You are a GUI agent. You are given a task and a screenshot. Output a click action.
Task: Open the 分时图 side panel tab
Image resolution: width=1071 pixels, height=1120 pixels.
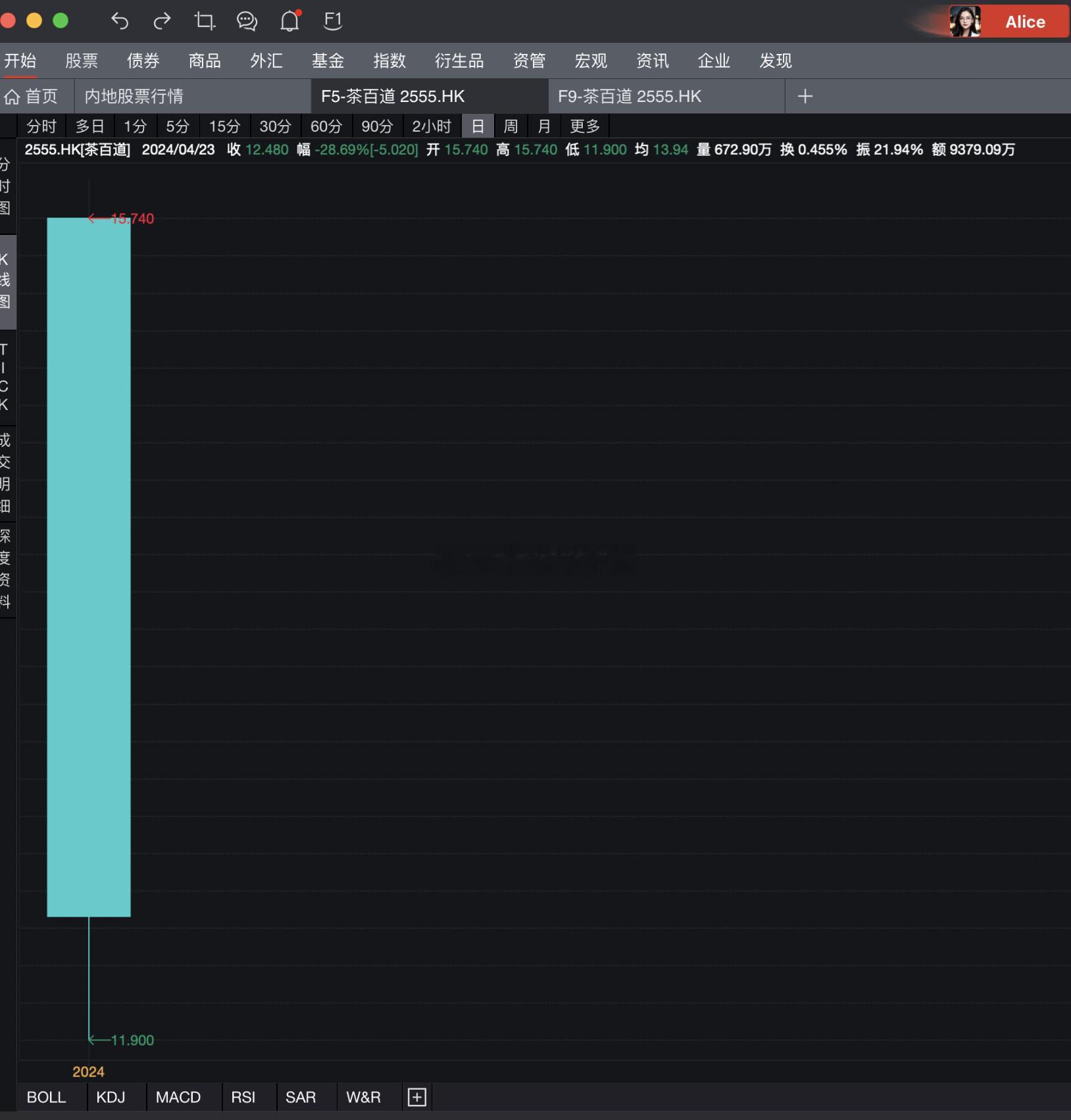pos(7,186)
